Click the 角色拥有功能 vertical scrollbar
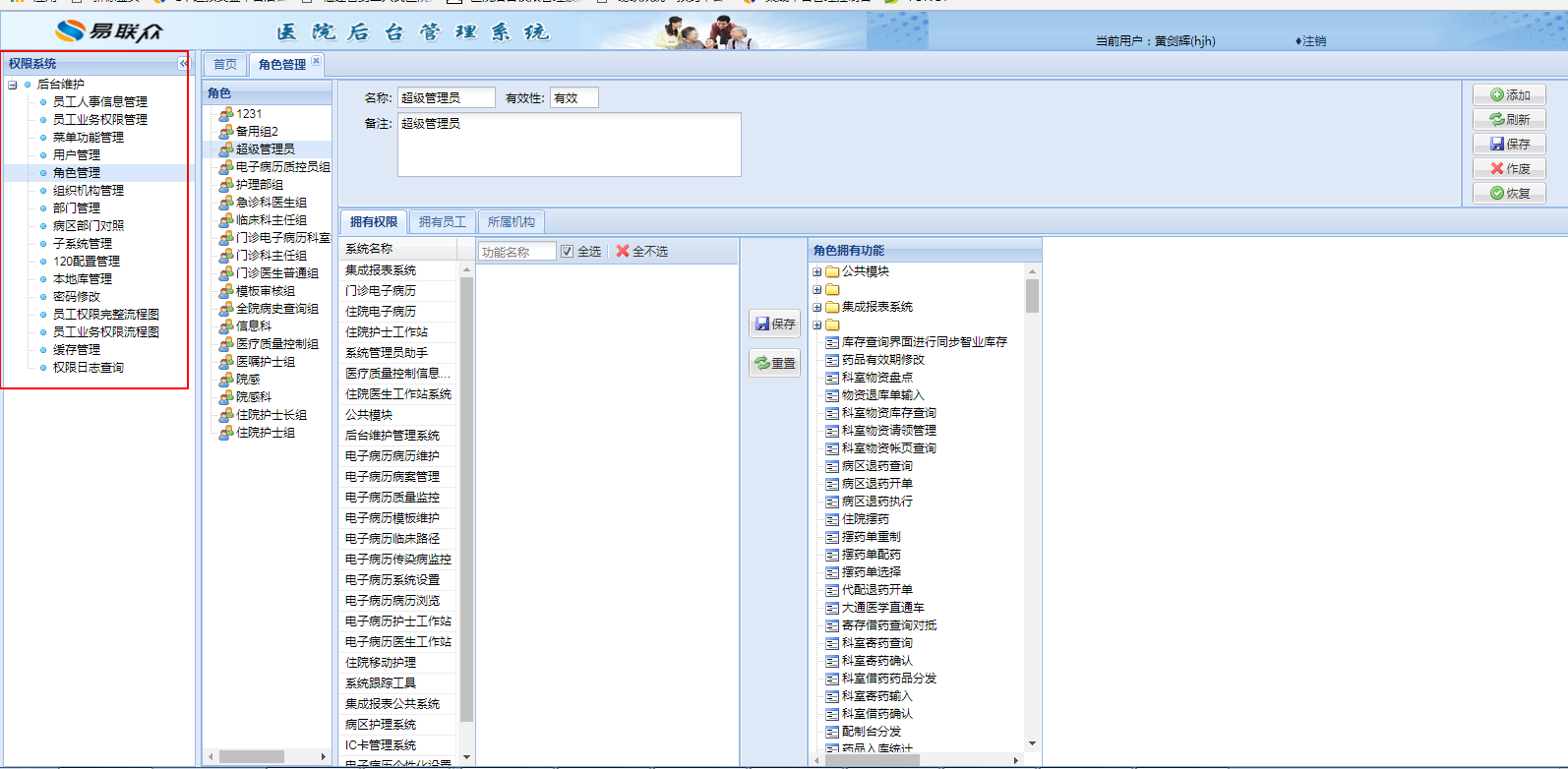The height and width of the screenshot is (769, 1568). coord(1032,295)
